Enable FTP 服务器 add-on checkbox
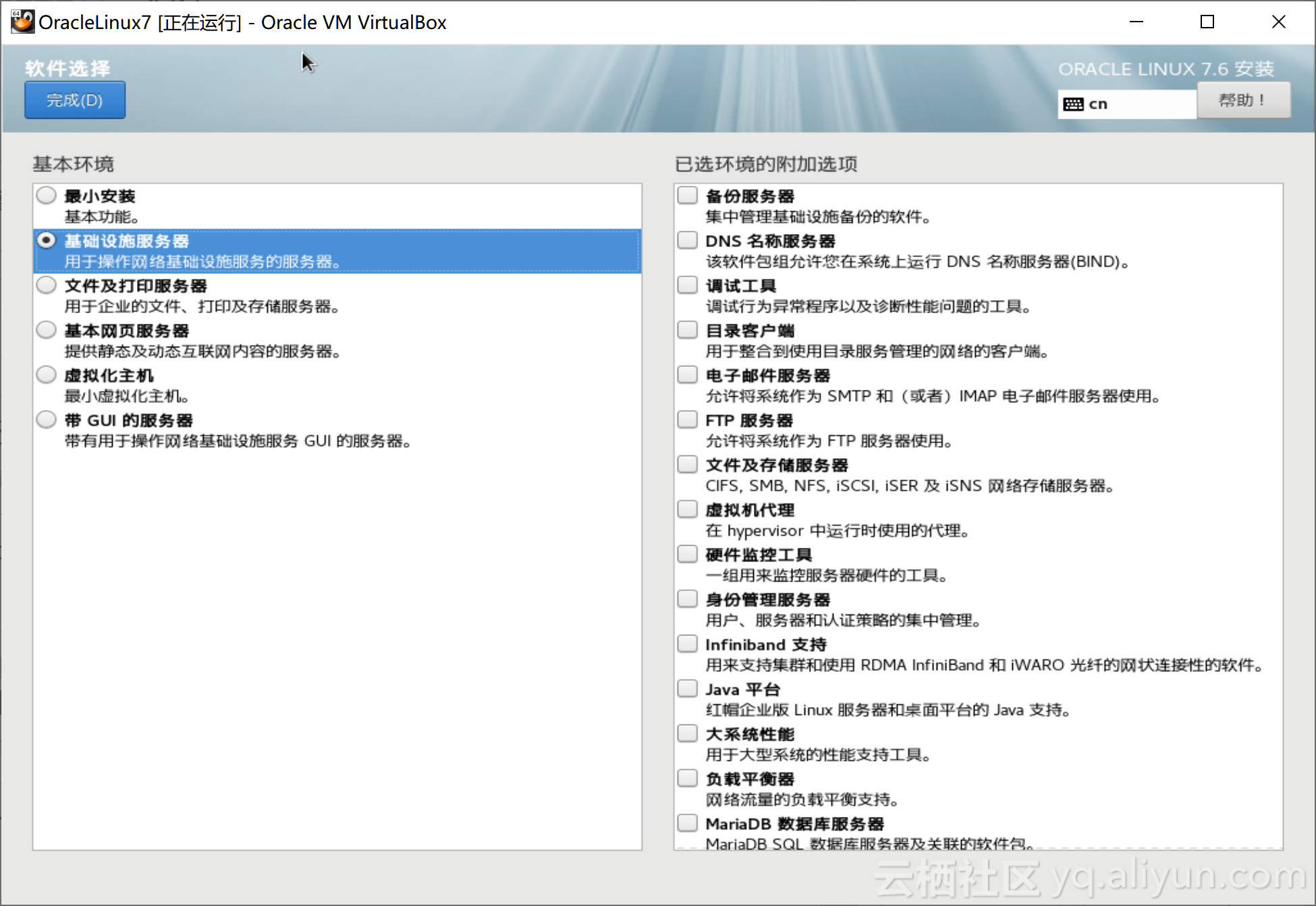The height and width of the screenshot is (906, 1316). pos(687,420)
